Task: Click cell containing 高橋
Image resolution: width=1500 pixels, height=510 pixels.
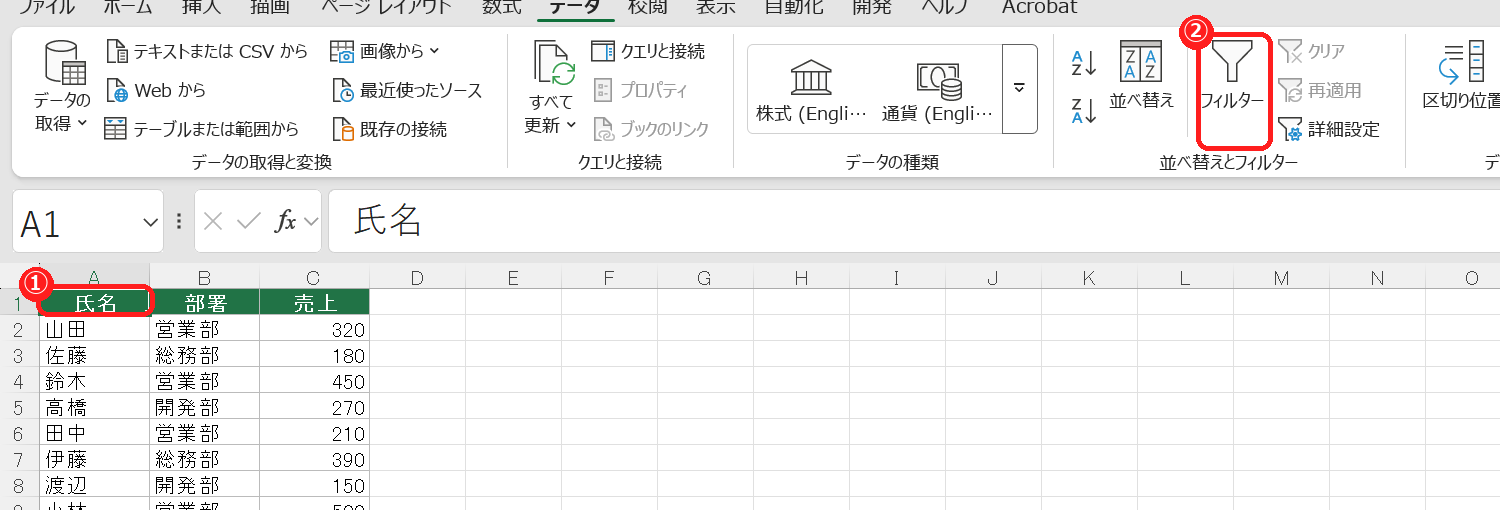Action: [x=95, y=407]
